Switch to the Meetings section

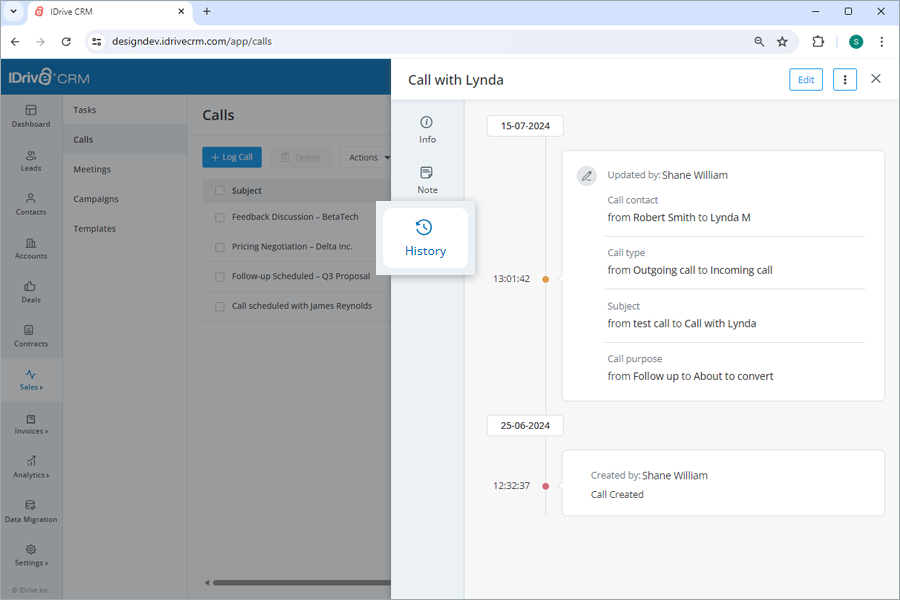(93, 169)
